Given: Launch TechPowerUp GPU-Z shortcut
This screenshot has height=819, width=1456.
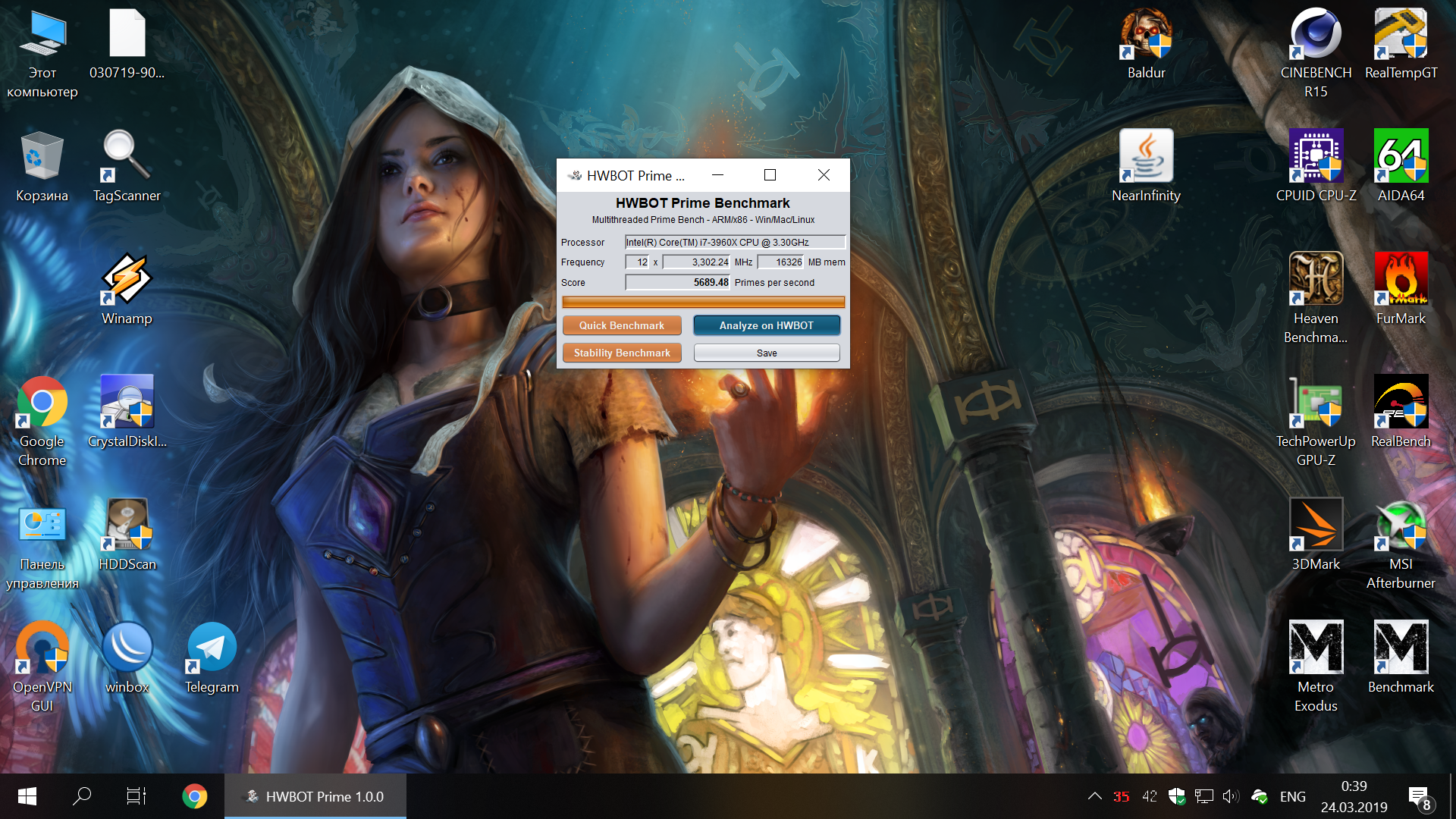Looking at the screenshot, I should point(1316,422).
